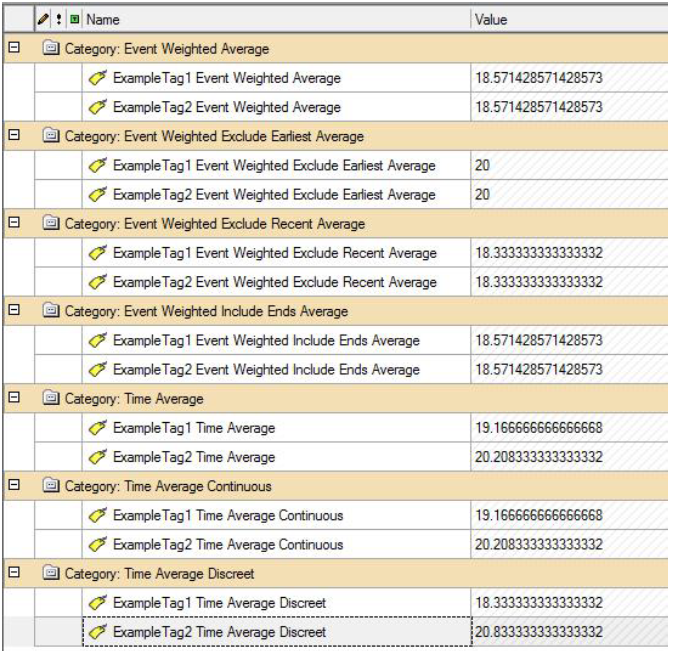
Task: Select 'ExampleTag1 Event Weighted Average' row name
Action: pos(227,78)
